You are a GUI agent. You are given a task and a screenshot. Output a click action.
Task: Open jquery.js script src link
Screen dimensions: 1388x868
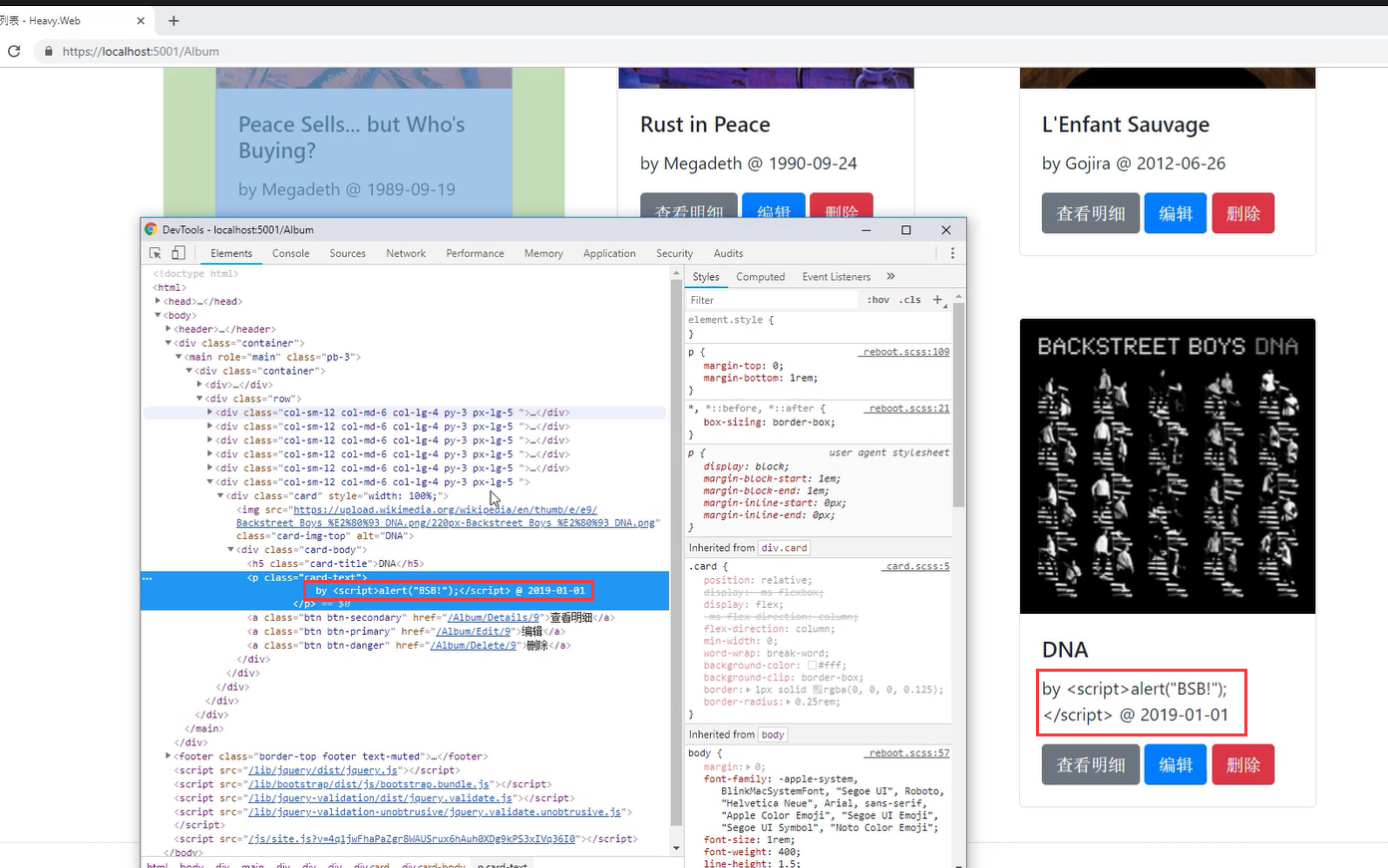pyautogui.click(x=324, y=769)
